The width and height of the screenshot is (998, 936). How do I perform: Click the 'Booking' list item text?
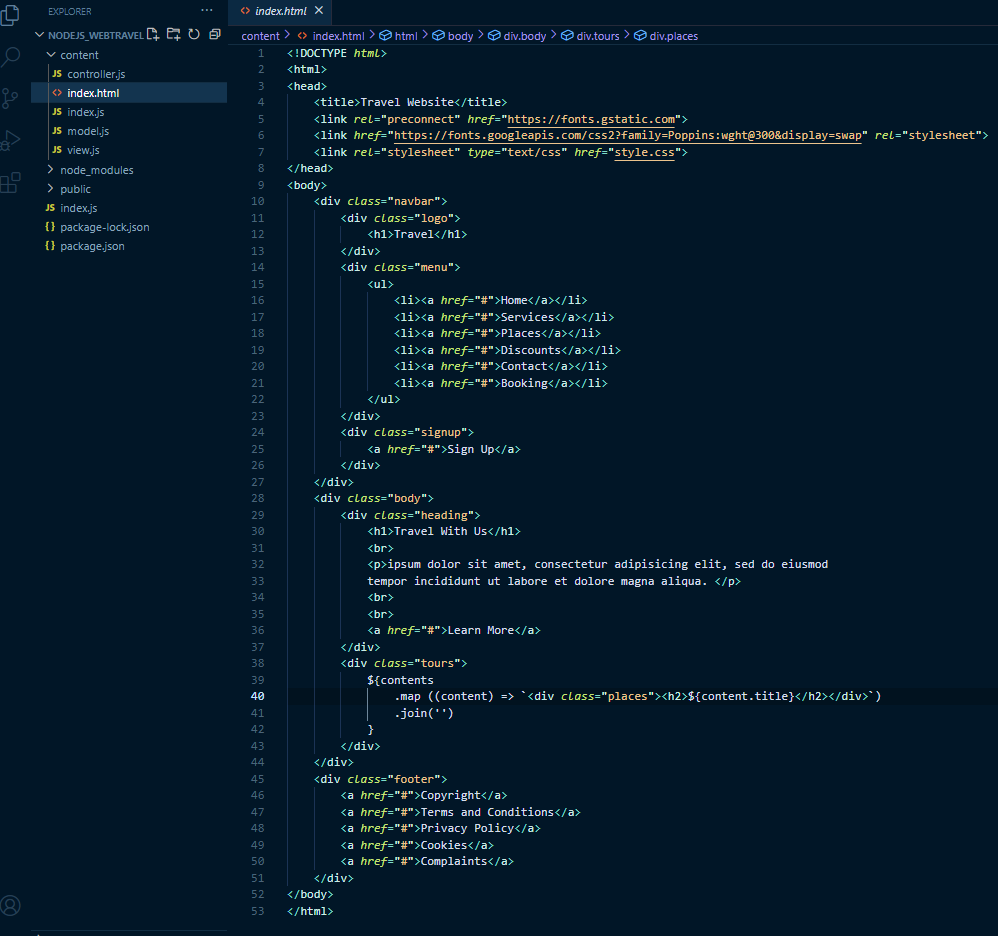pos(524,383)
